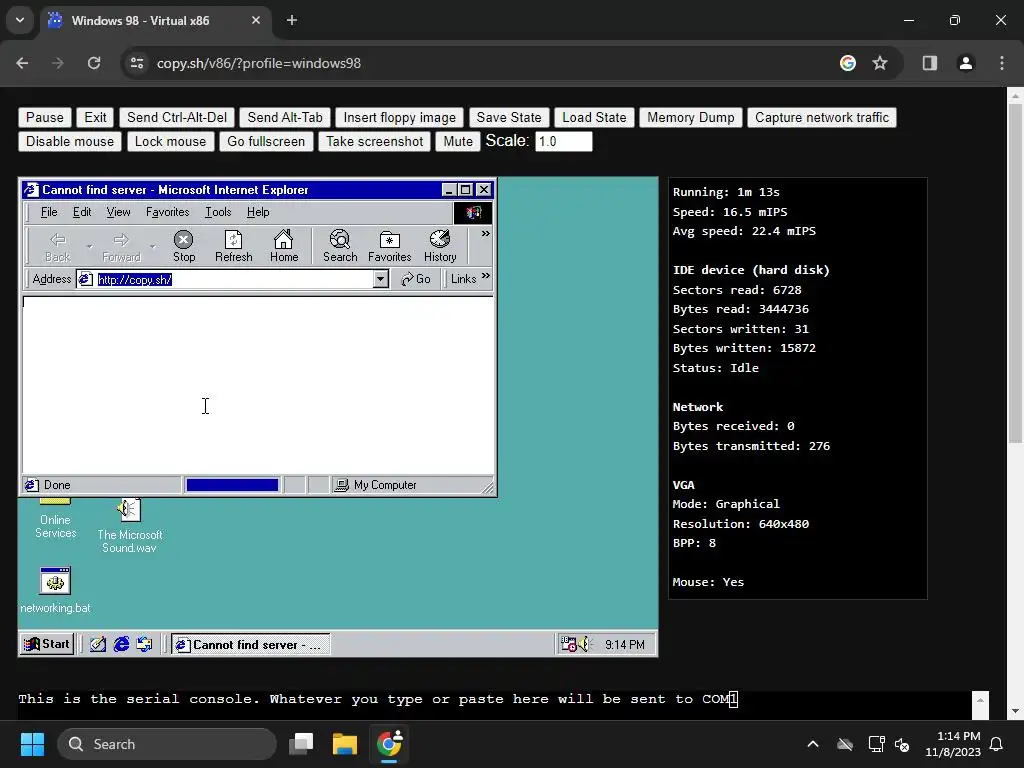The width and height of the screenshot is (1024, 768).
Task: Open Windows notification bell
Action: click(997, 744)
